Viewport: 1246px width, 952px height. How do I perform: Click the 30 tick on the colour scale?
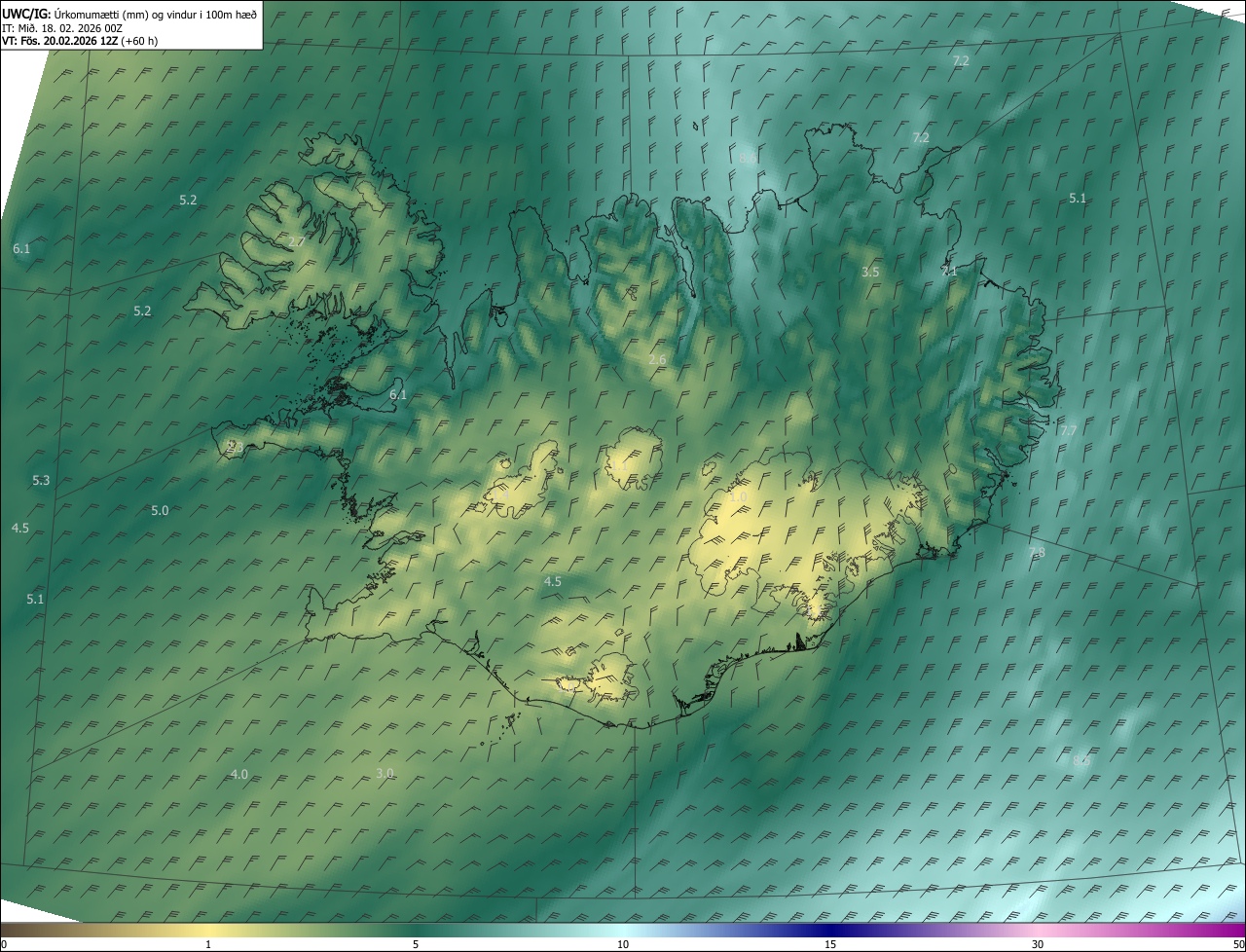(x=1038, y=944)
